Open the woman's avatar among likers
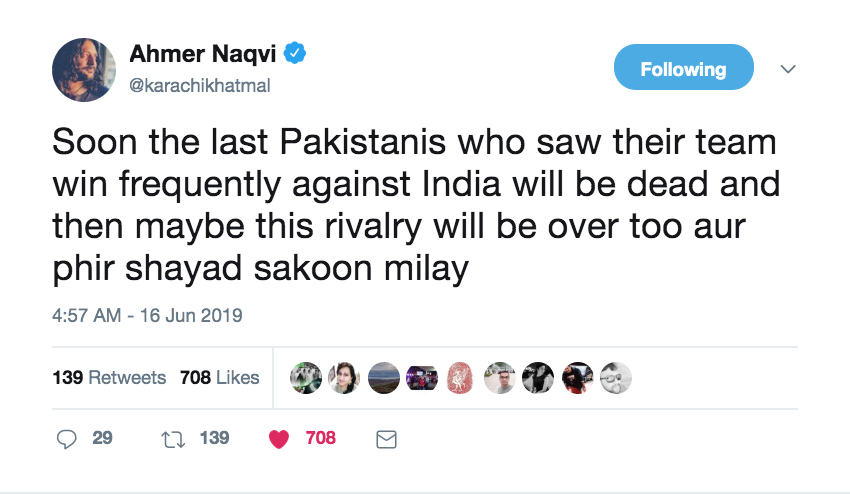 click(344, 378)
